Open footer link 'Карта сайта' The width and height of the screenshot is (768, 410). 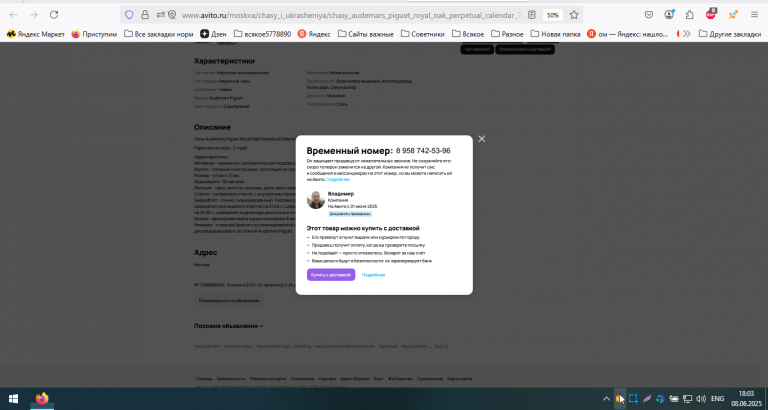[460, 379]
